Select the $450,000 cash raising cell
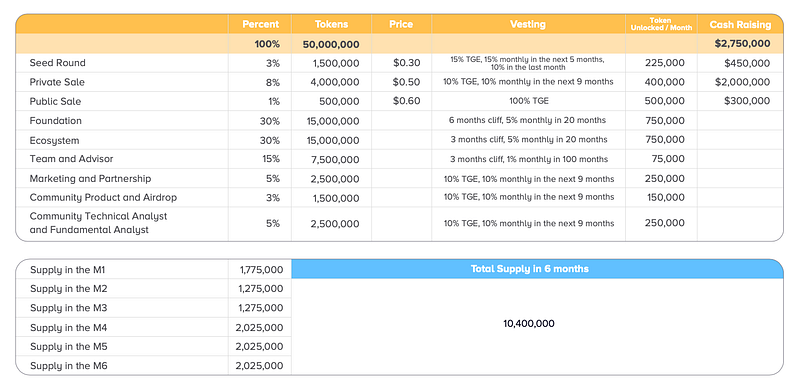800x392 pixels. (747, 63)
